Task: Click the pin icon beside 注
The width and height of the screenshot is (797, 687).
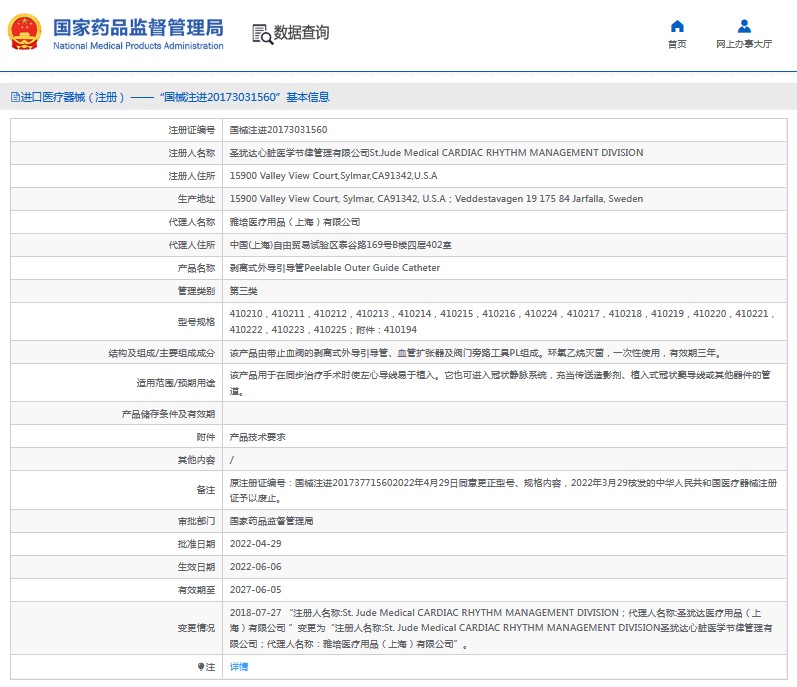Action: (x=201, y=667)
